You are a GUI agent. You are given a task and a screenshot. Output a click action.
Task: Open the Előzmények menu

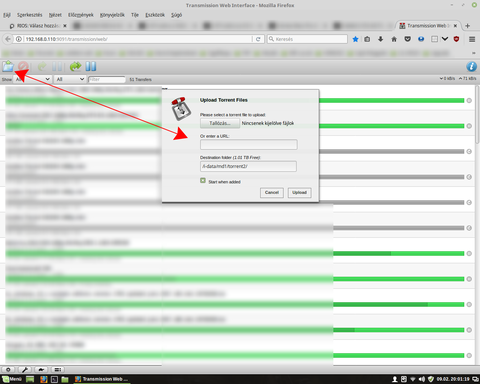click(x=81, y=15)
